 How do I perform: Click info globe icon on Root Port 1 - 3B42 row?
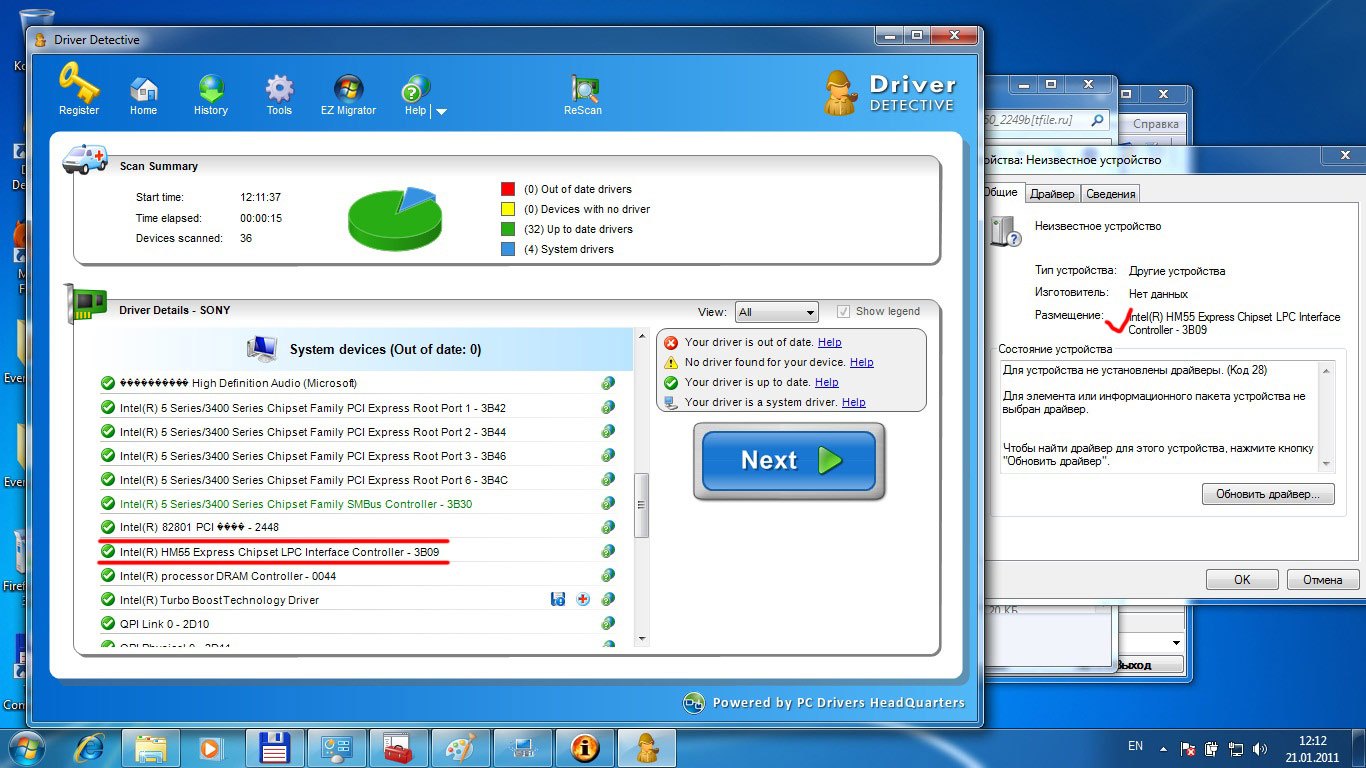[608, 408]
